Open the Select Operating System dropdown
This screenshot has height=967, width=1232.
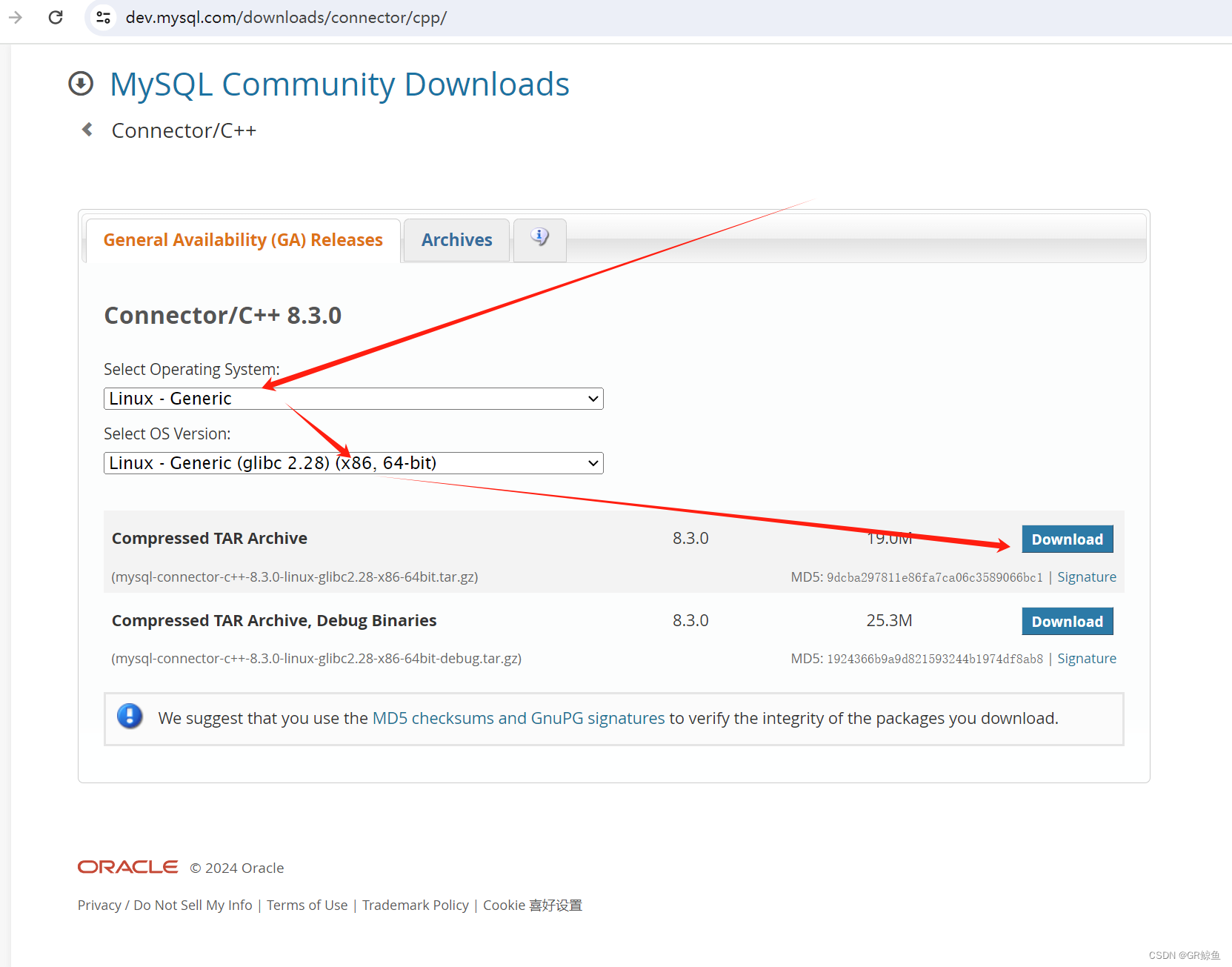pyautogui.click(x=353, y=399)
